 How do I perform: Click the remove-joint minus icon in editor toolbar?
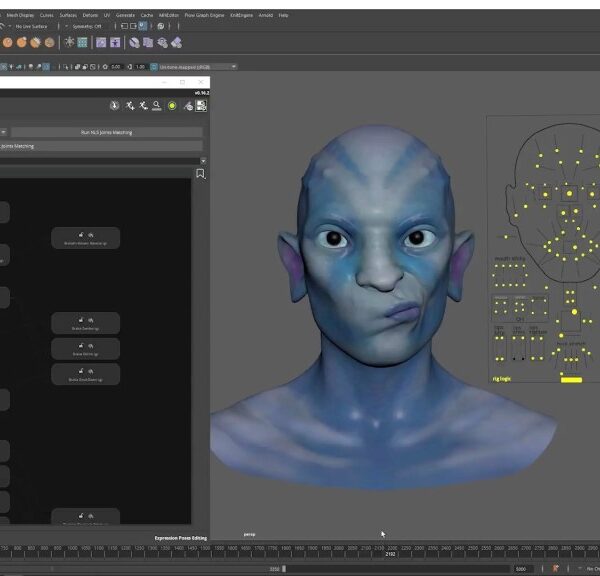coord(143,106)
